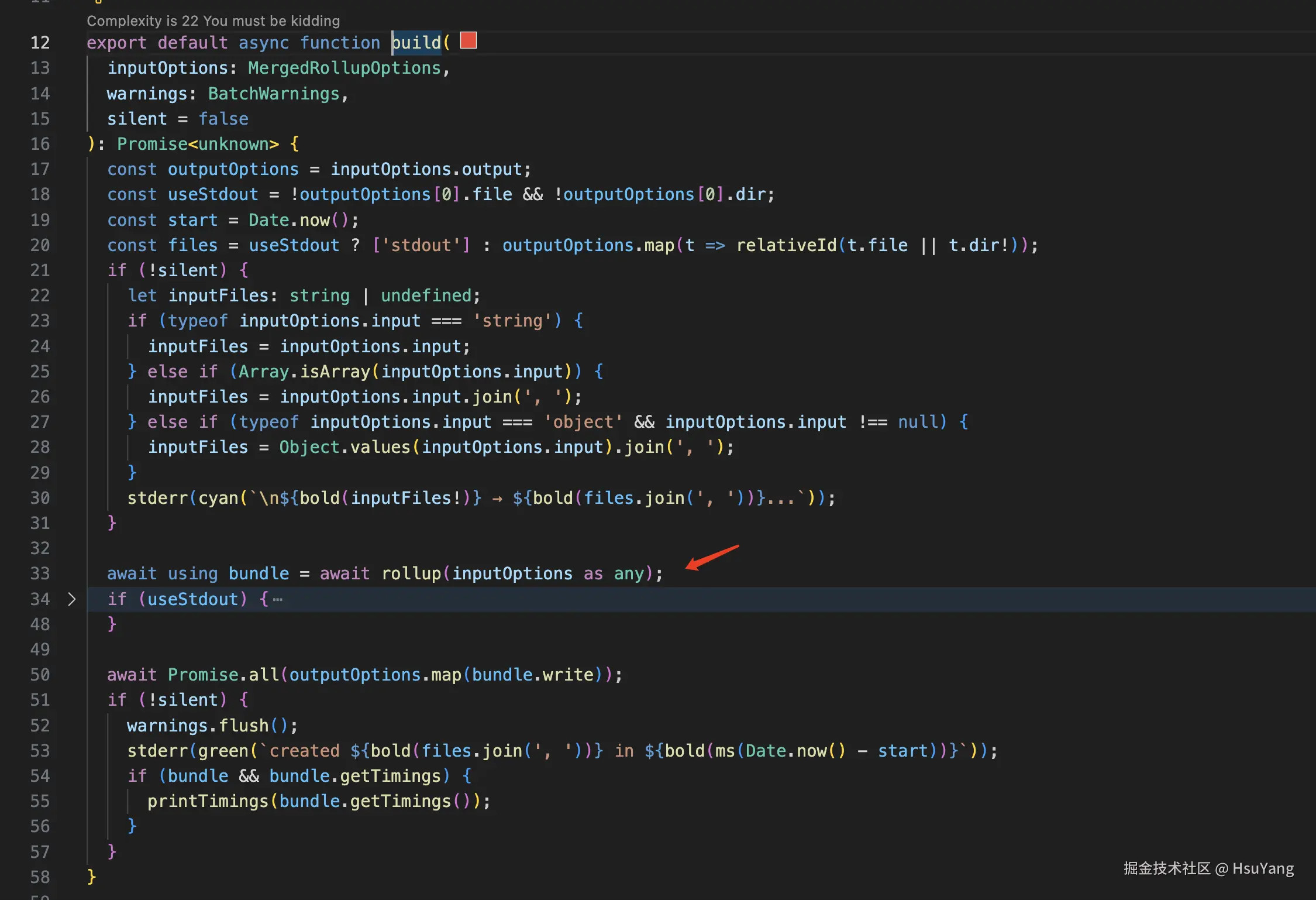Click the rollup call on line 33
This screenshot has width=1316, height=900.
(411, 573)
